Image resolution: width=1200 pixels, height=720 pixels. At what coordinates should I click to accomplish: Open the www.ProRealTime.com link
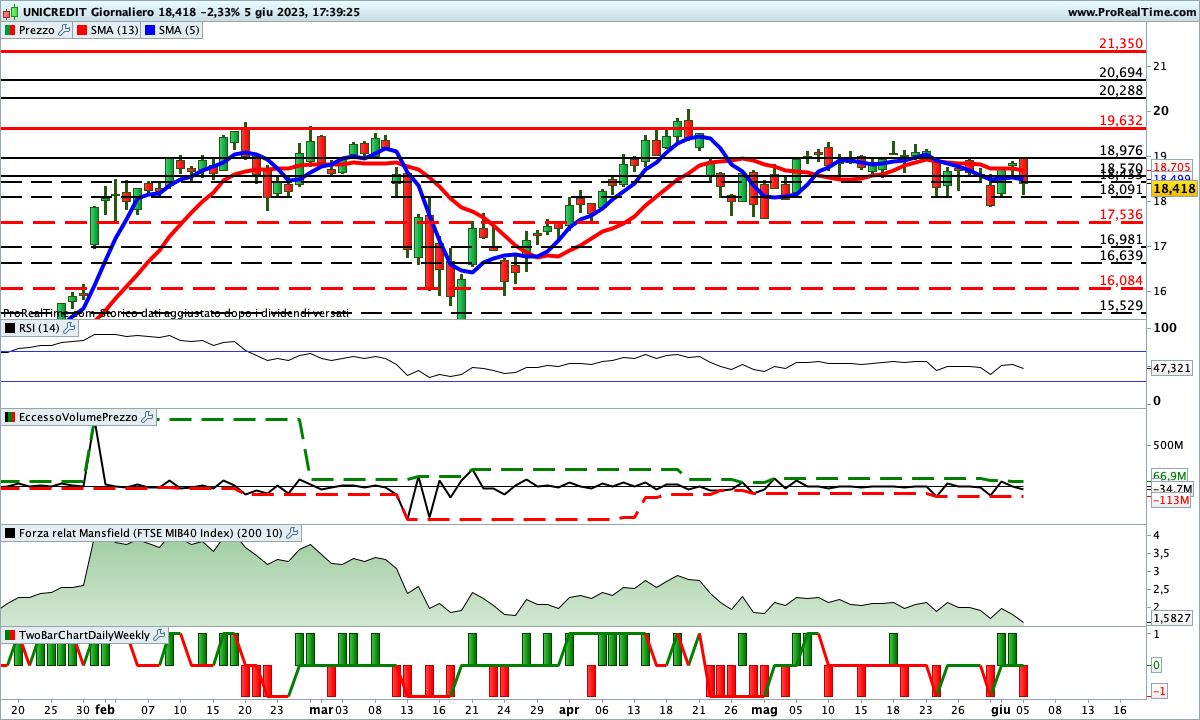click(x=1131, y=12)
